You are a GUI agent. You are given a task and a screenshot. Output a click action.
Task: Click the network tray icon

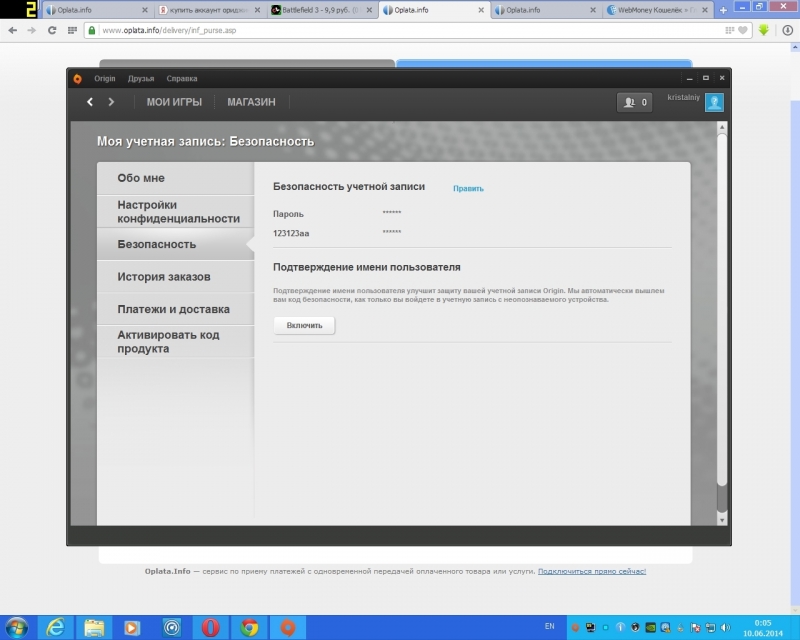point(710,627)
